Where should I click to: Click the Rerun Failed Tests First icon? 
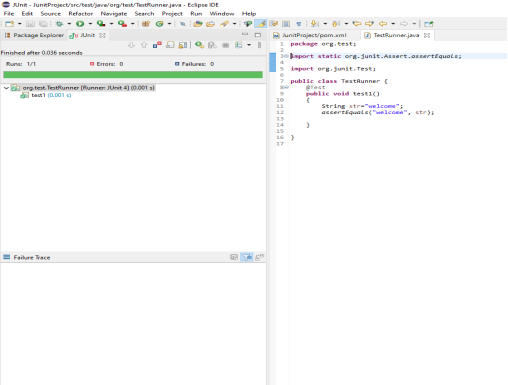(x=212, y=45)
